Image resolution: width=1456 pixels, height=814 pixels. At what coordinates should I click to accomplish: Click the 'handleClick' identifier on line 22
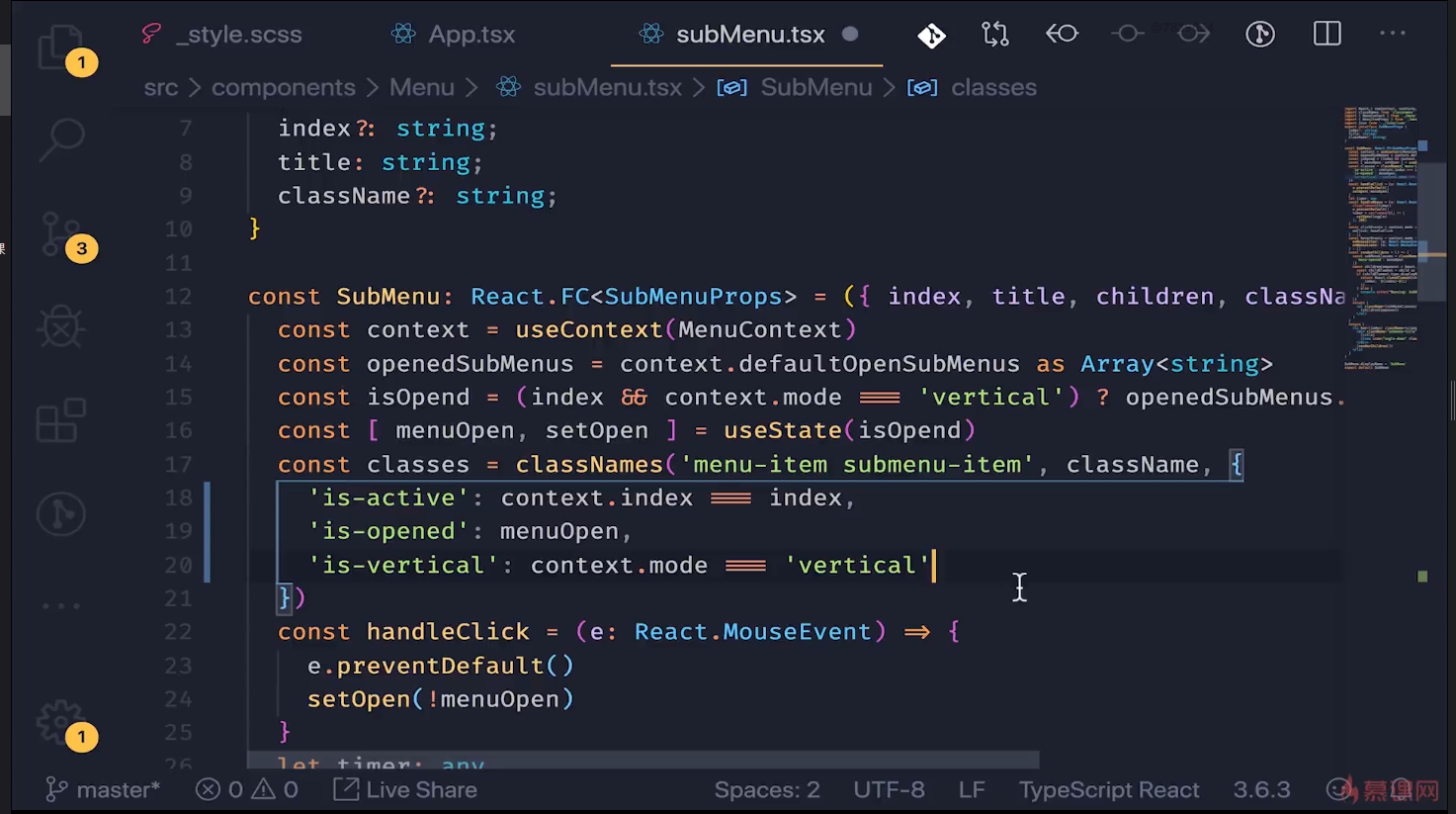pos(448,632)
